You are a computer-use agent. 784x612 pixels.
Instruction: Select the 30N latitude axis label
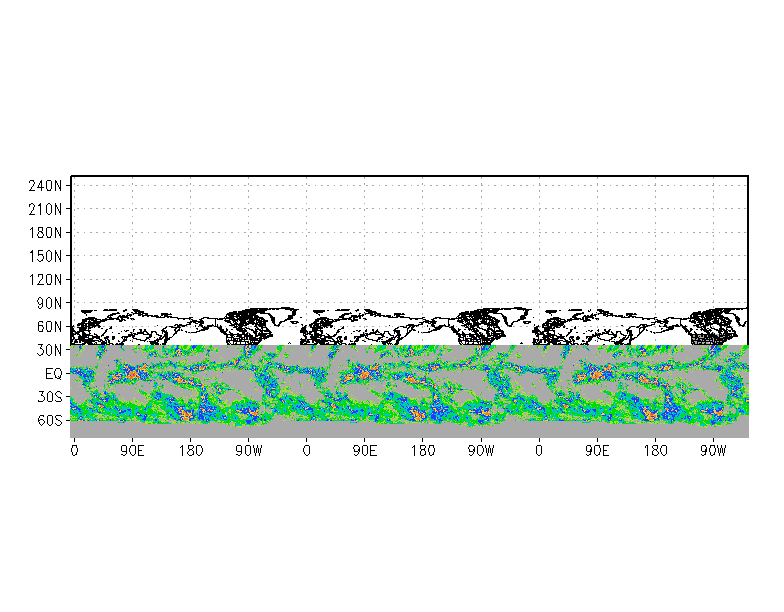49,350
